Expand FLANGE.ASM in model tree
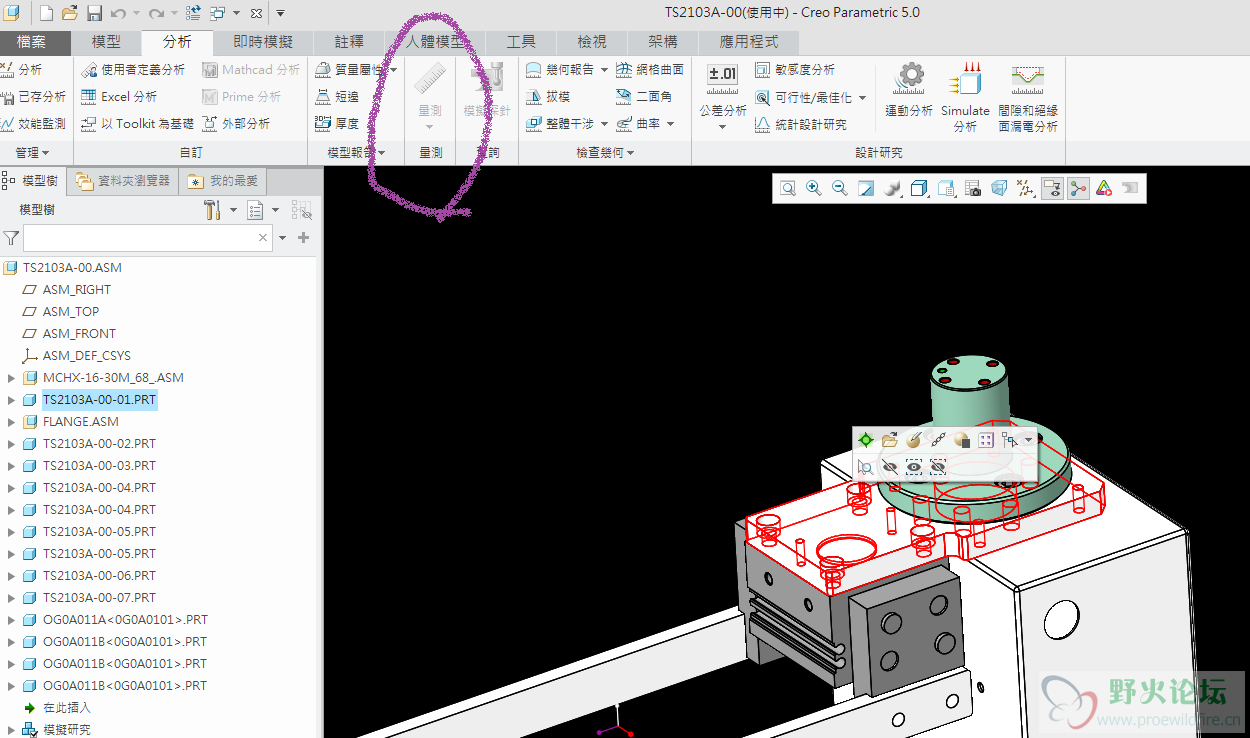The width and height of the screenshot is (1250, 738). click(x=12, y=422)
